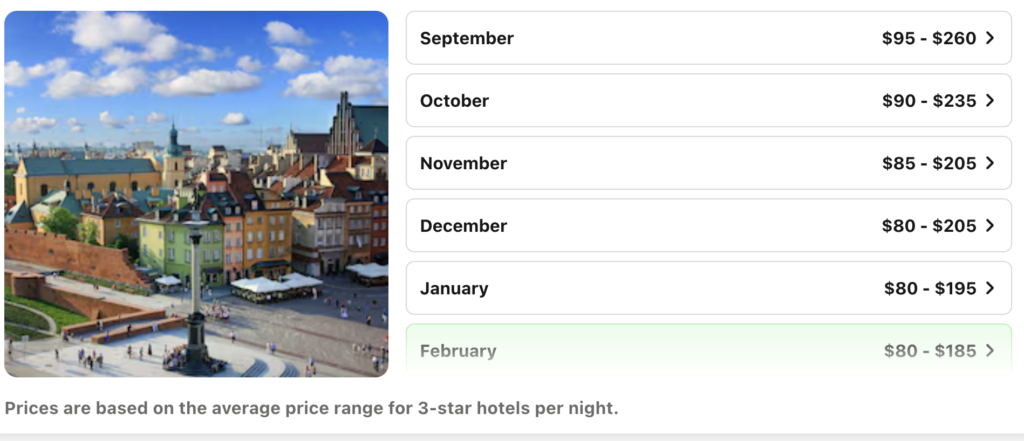The width and height of the screenshot is (1024, 441).
Task: Click the $80 - $205 price range
Action: pos(929,226)
